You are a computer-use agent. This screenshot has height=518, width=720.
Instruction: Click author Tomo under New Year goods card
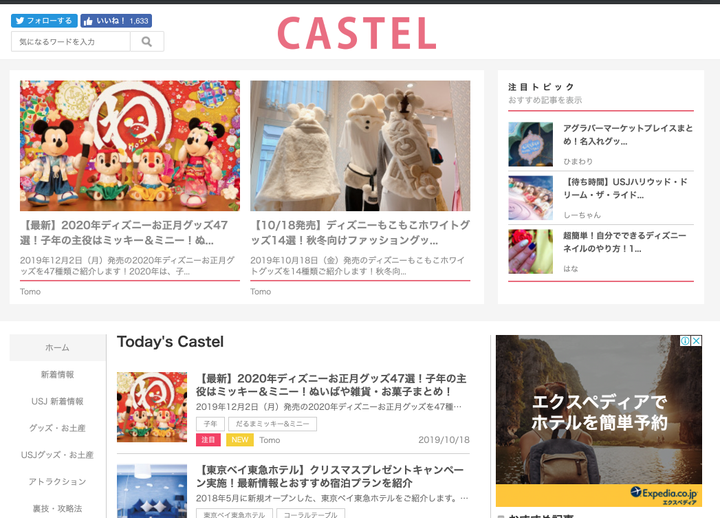[x=30, y=292]
